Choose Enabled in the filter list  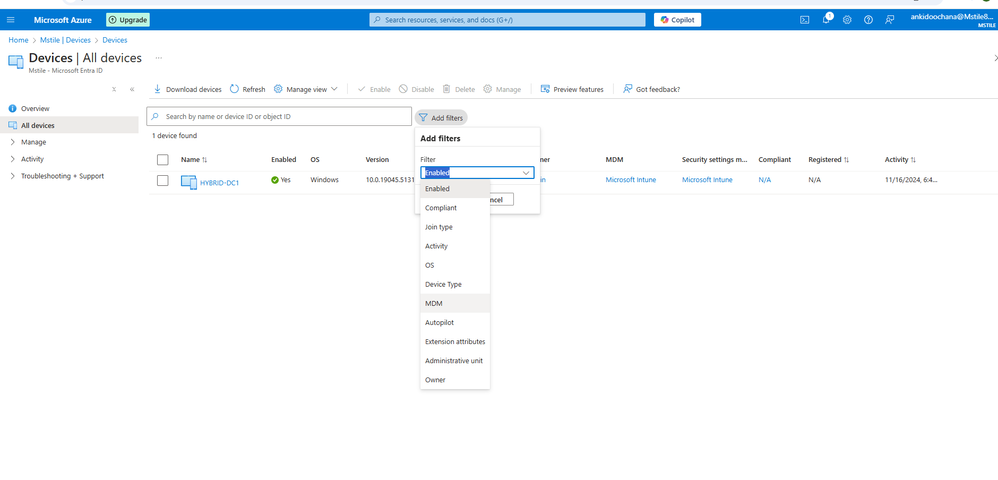click(x=455, y=189)
